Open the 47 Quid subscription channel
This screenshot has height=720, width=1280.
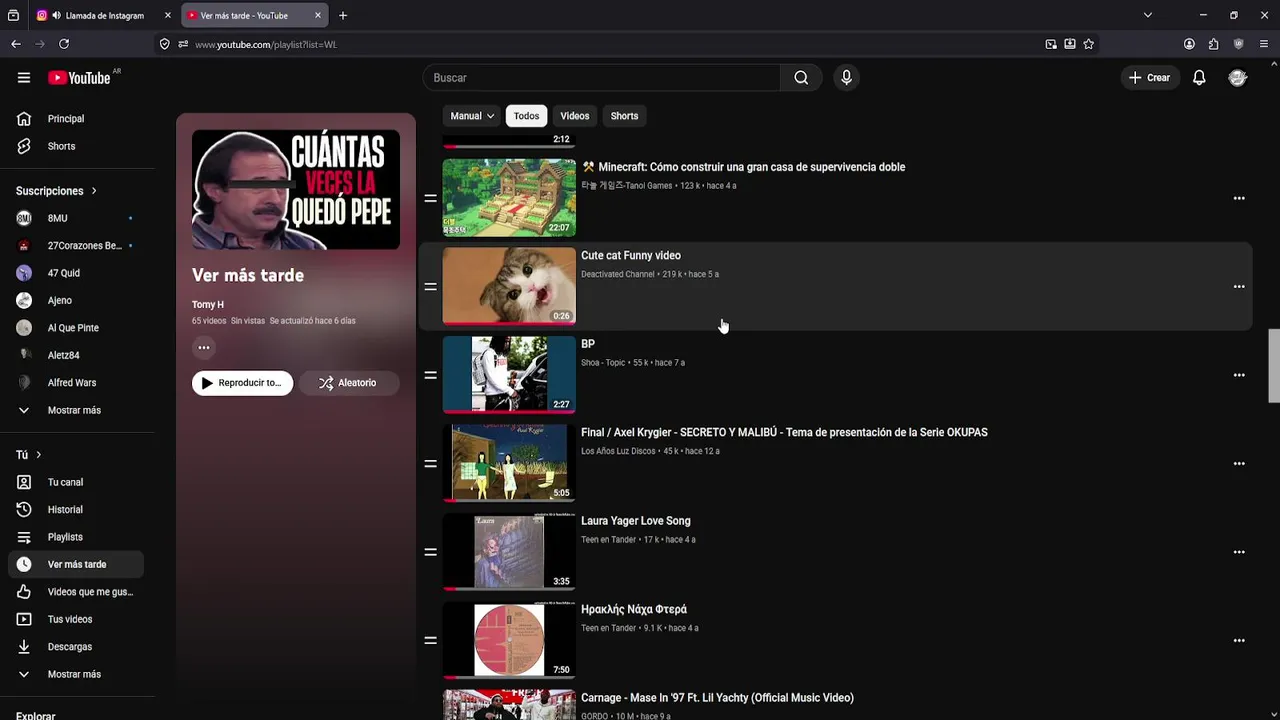click(x=77, y=273)
